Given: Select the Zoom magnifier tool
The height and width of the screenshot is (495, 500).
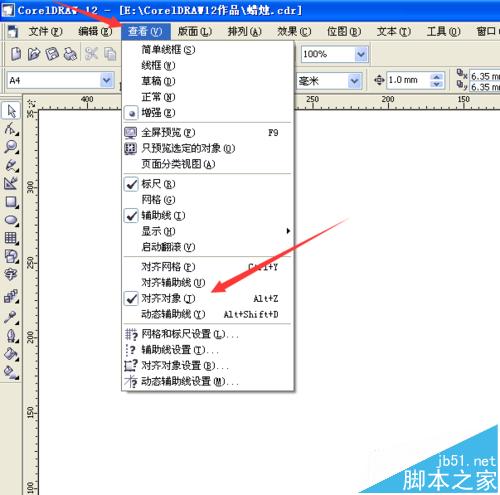Looking at the screenshot, I should (x=11, y=147).
